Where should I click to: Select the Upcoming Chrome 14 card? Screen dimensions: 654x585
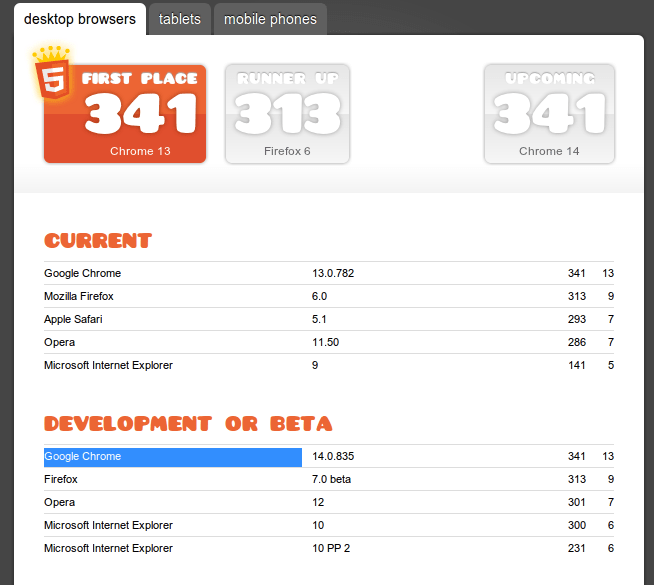tap(549, 114)
